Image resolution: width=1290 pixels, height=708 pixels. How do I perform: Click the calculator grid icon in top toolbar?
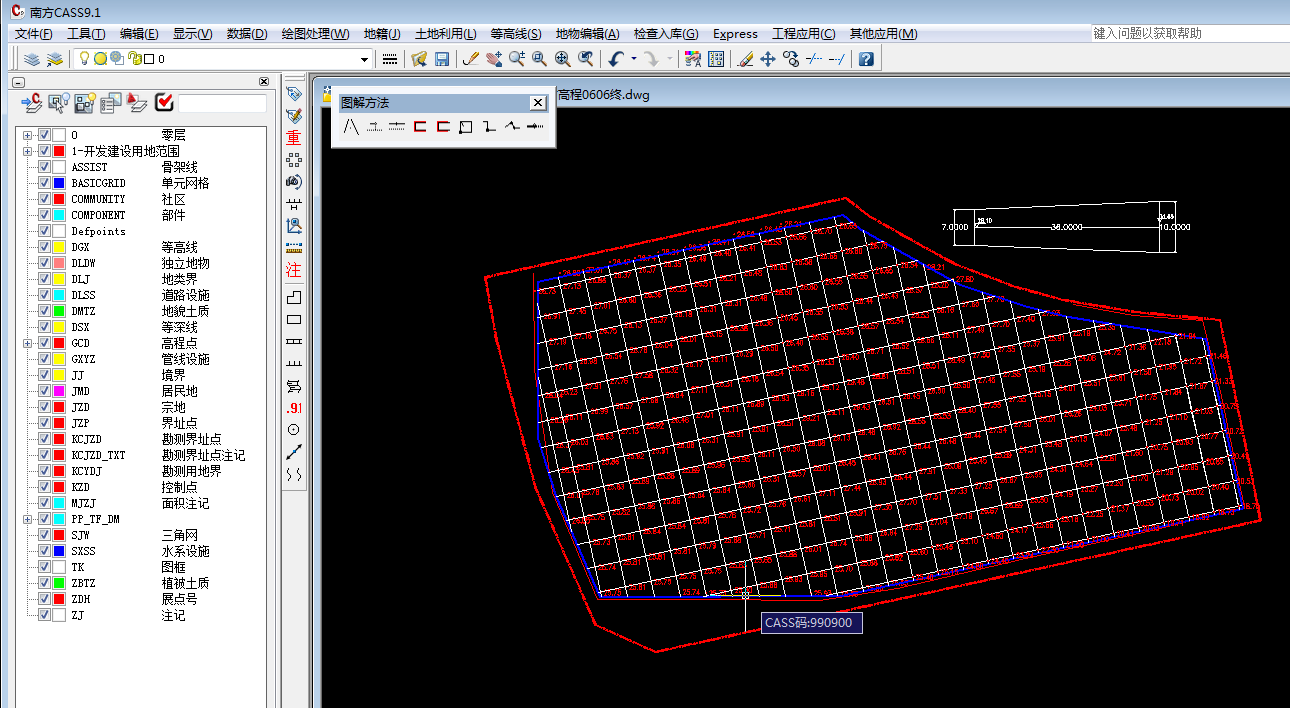point(716,59)
